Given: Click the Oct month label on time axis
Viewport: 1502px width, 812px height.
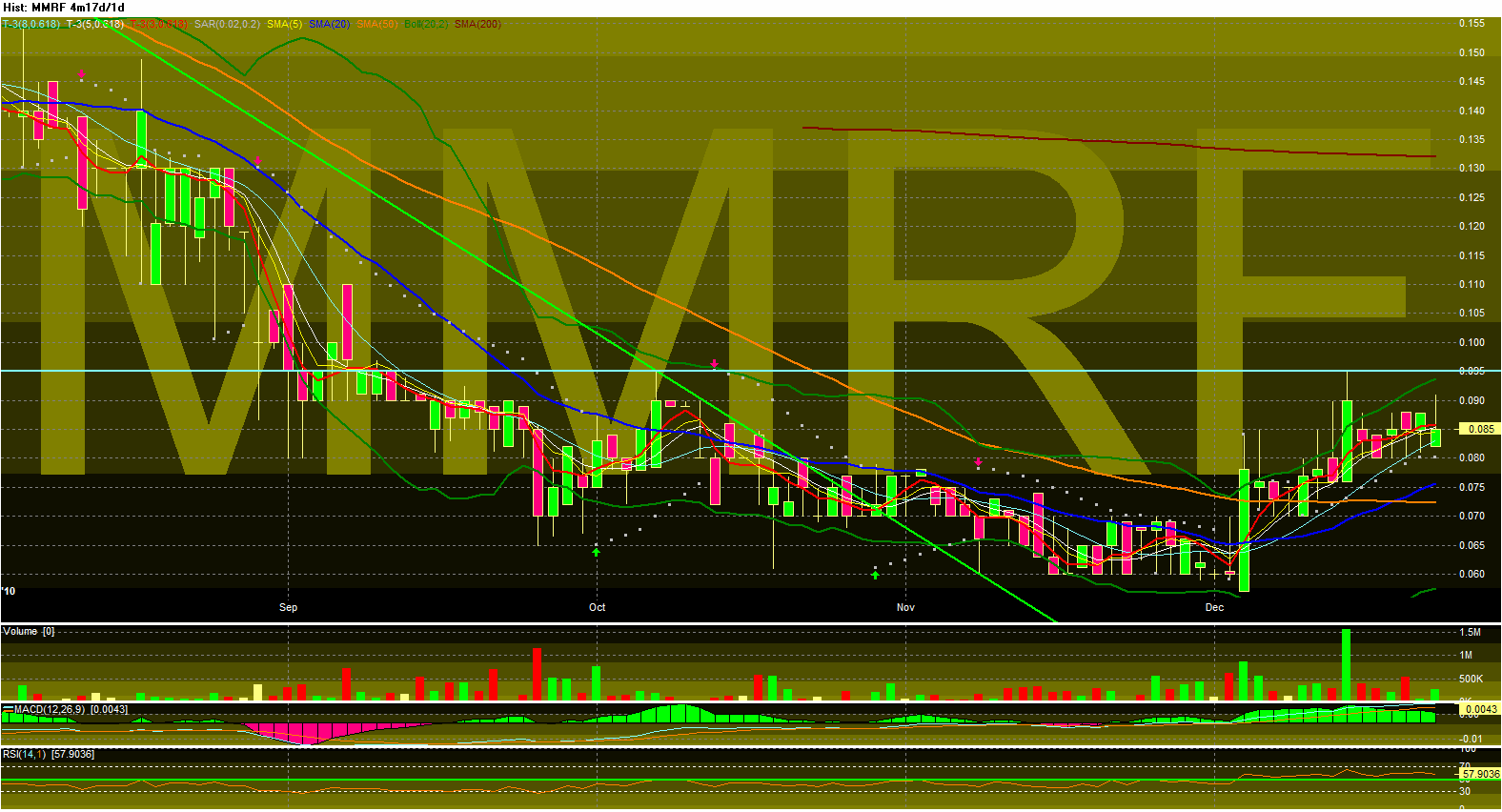Looking at the screenshot, I should tap(597, 607).
